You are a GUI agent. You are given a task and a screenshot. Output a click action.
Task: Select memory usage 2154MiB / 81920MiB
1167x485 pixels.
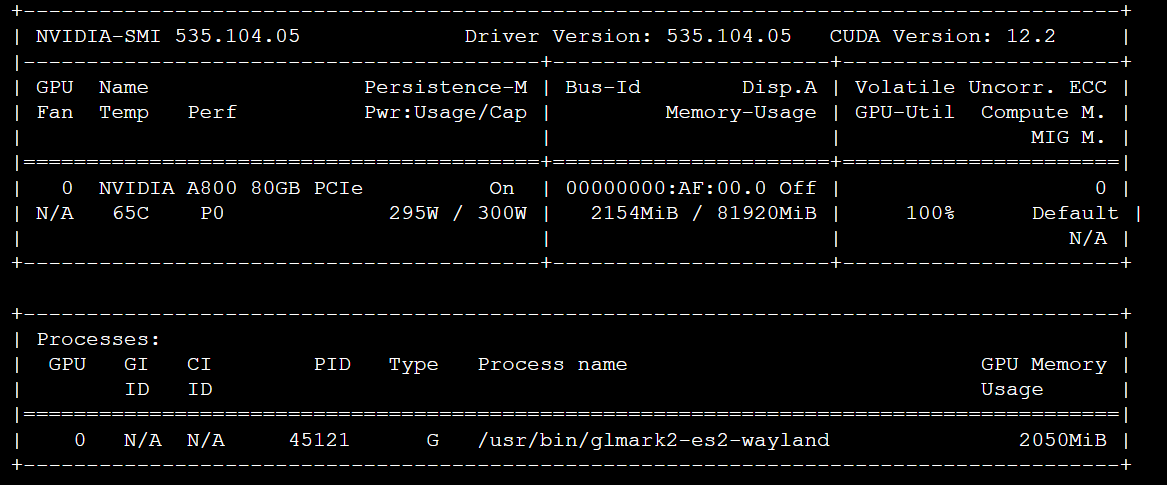point(703,213)
